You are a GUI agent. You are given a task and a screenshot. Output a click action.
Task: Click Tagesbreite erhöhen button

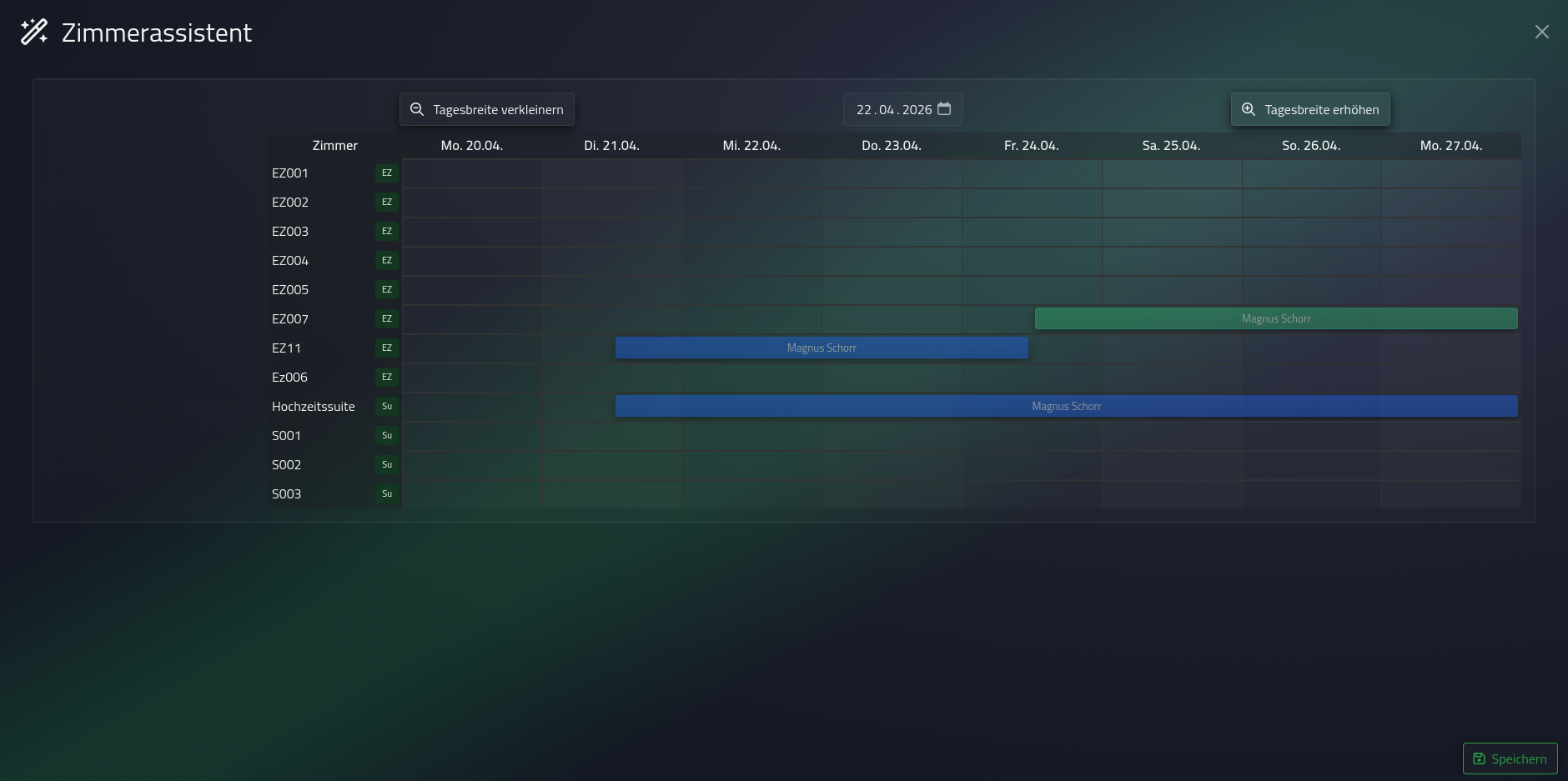point(1310,109)
